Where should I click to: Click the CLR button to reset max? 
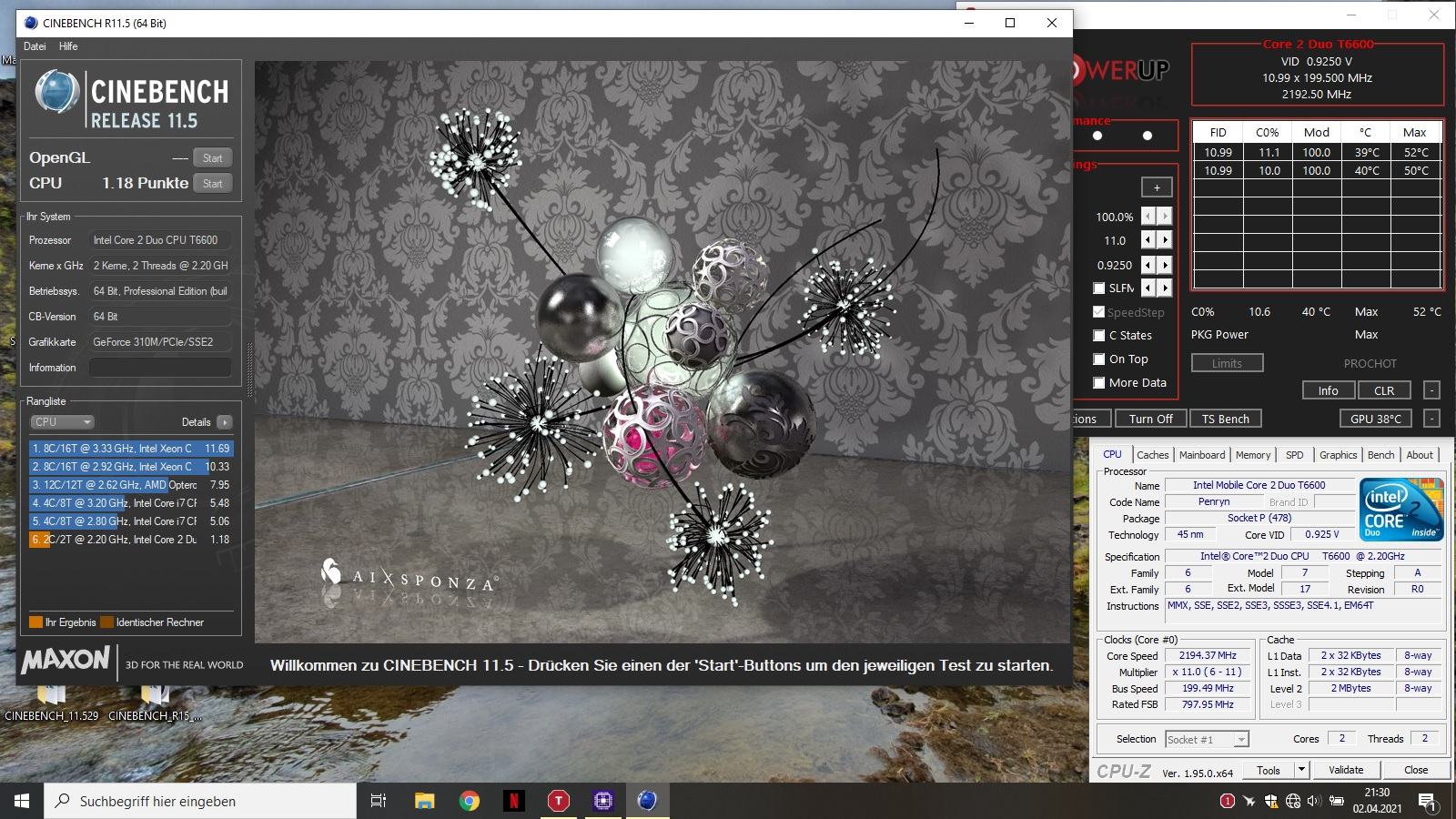point(1384,390)
